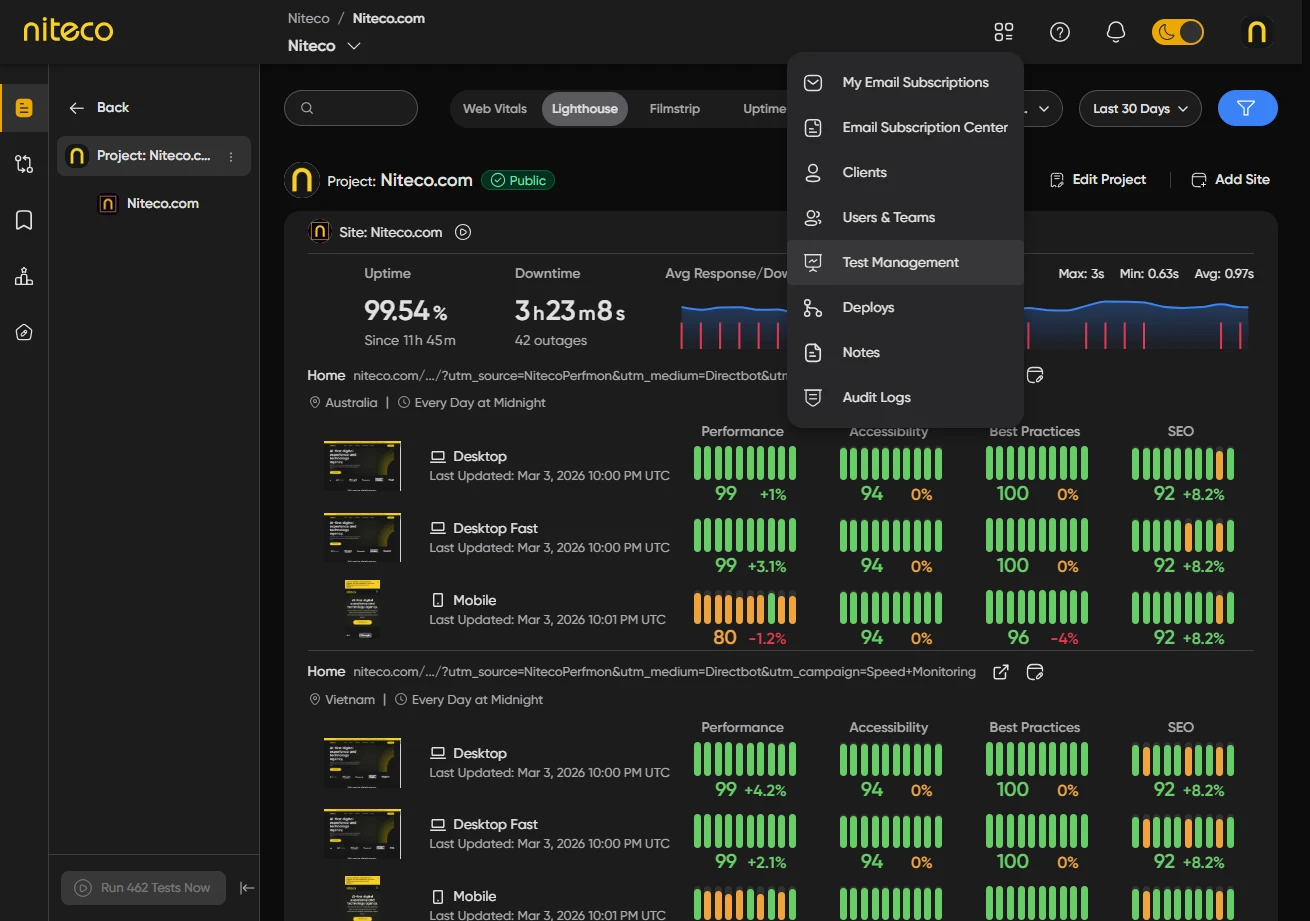Click the notification bell icon
This screenshot has height=921, width=1310.
[1116, 32]
